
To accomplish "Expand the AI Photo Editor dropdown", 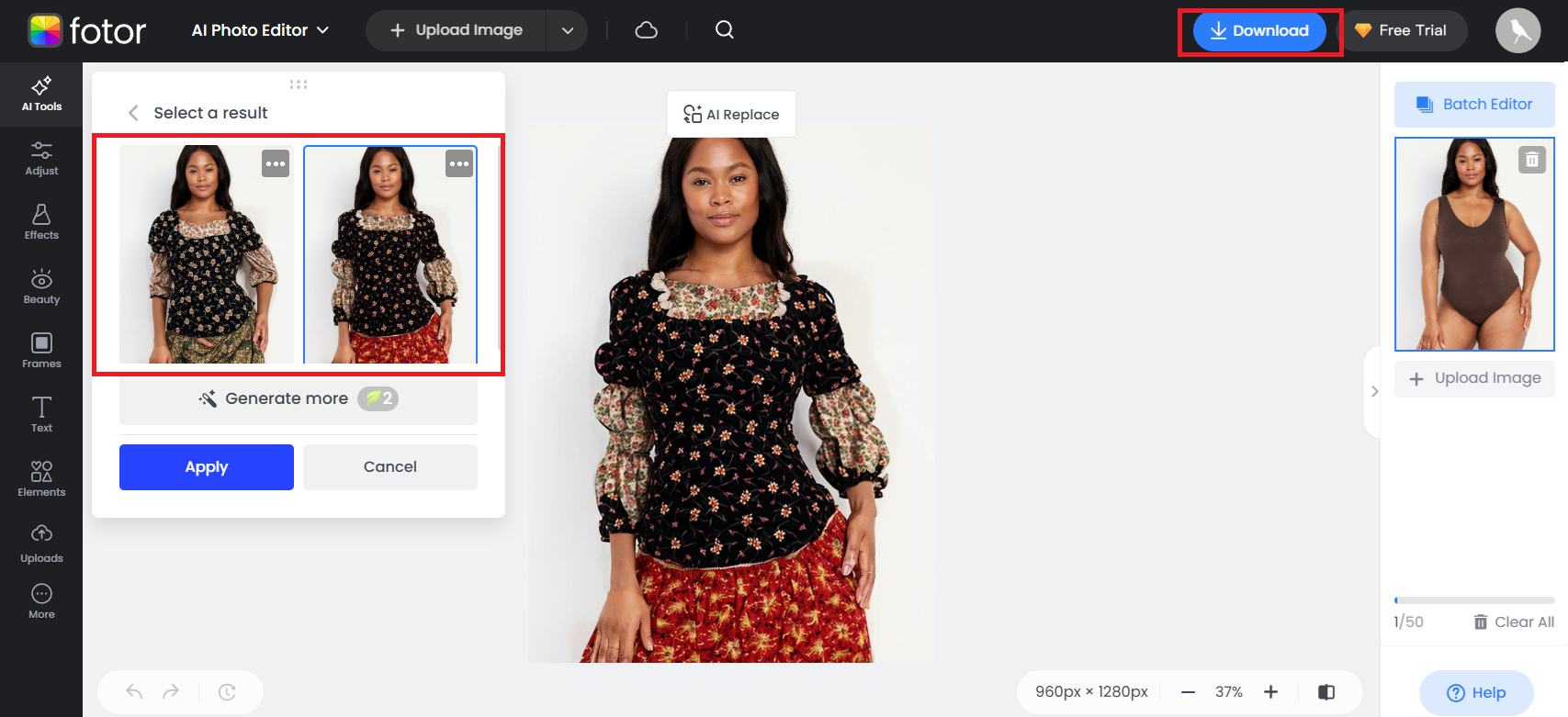I will pyautogui.click(x=260, y=30).
